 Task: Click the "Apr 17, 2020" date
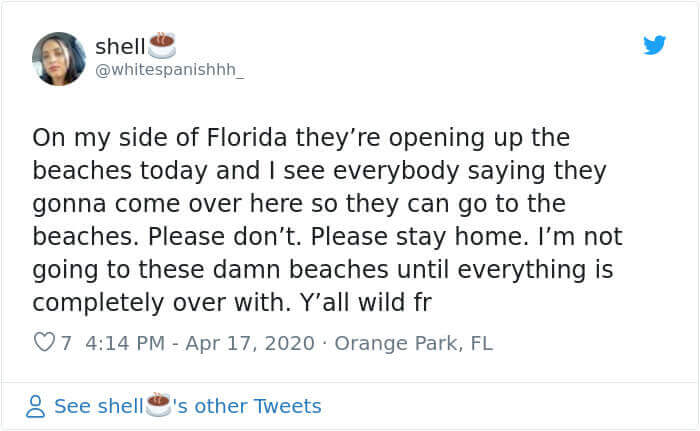250,343
